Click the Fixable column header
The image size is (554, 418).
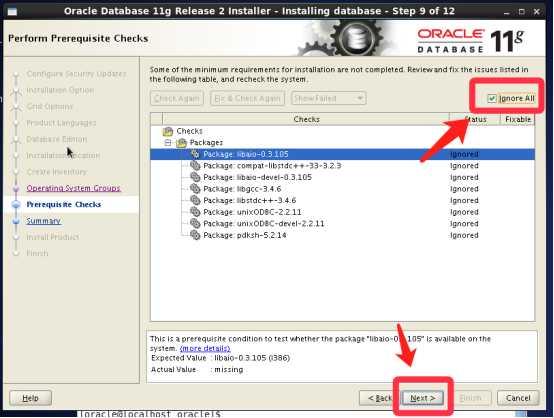(518, 119)
